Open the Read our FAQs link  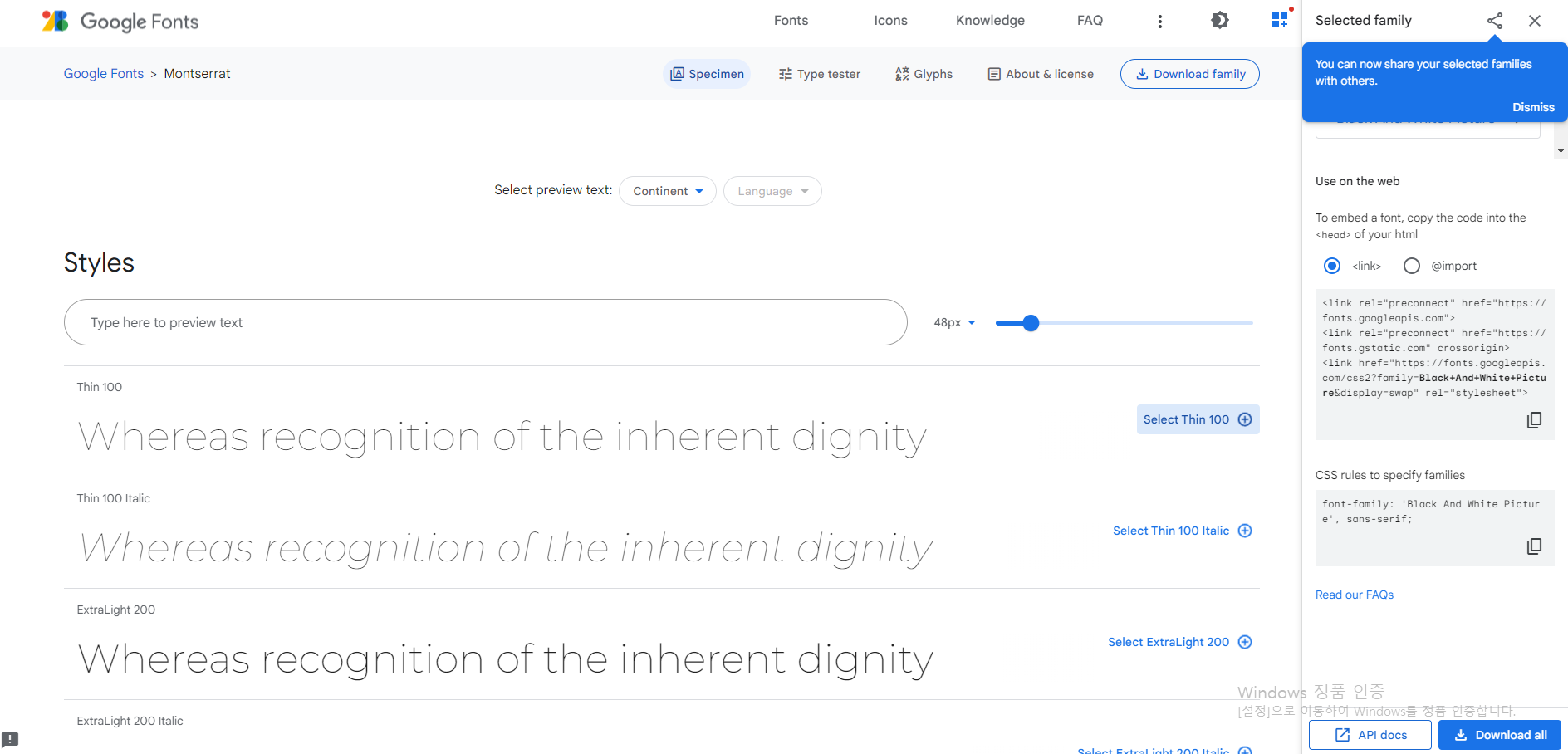1355,595
